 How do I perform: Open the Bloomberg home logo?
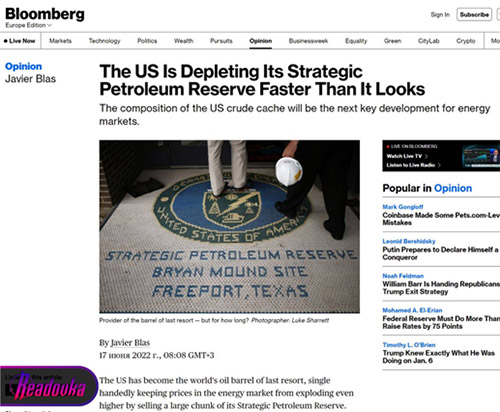click(x=45, y=14)
